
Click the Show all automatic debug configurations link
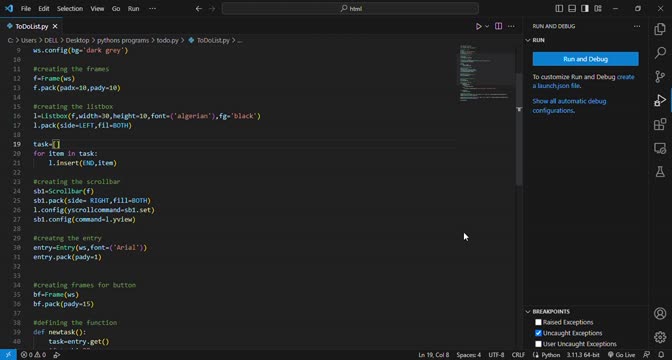(569, 106)
